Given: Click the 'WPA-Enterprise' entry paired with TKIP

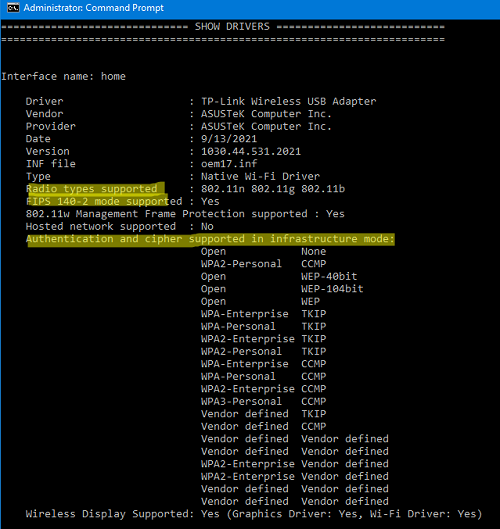Looking at the screenshot, I should [245, 313].
